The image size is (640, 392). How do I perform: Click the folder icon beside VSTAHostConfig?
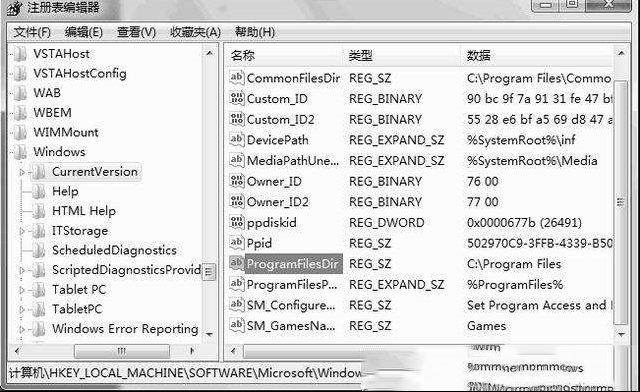point(20,74)
